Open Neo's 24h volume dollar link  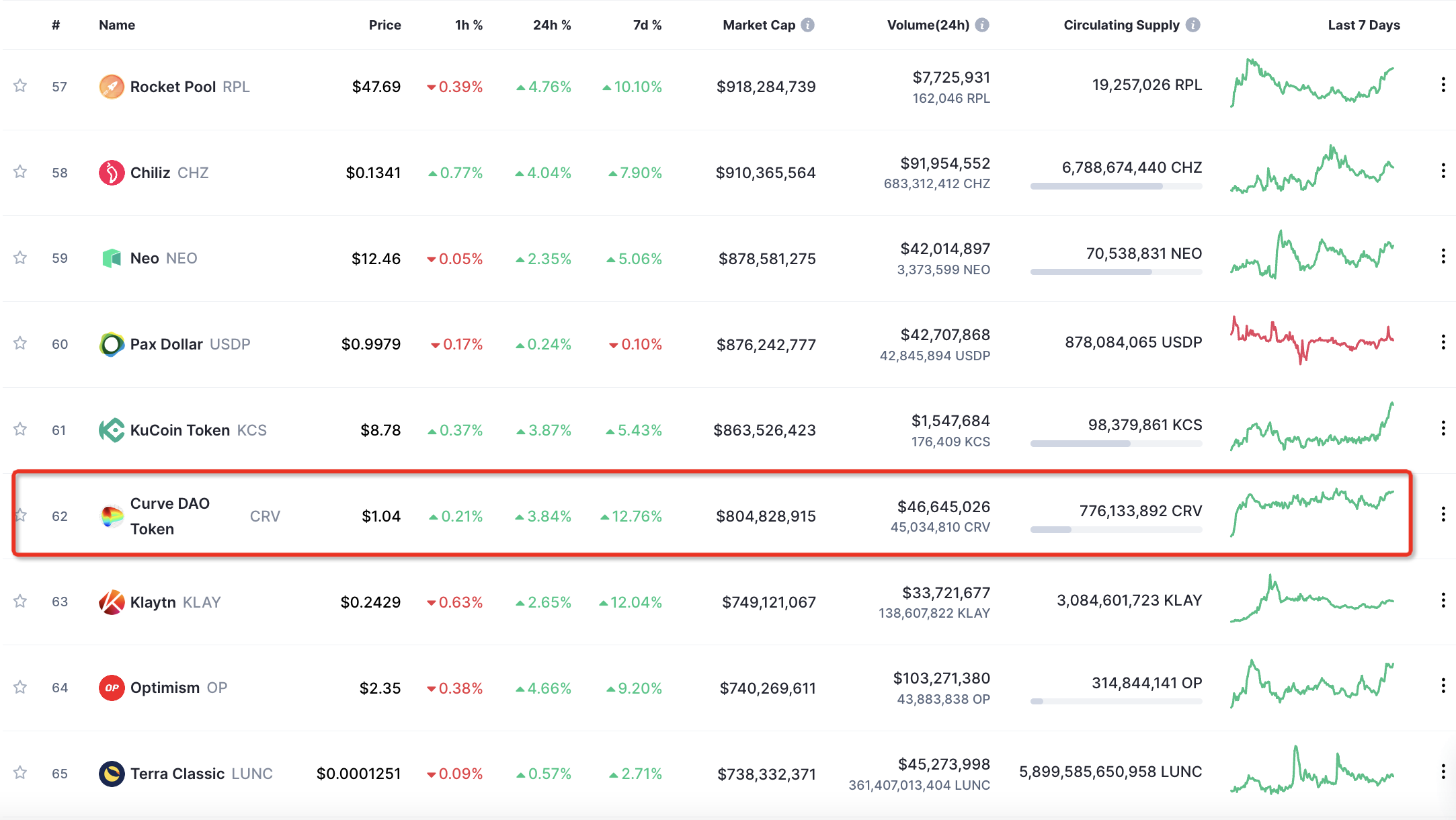945,249
